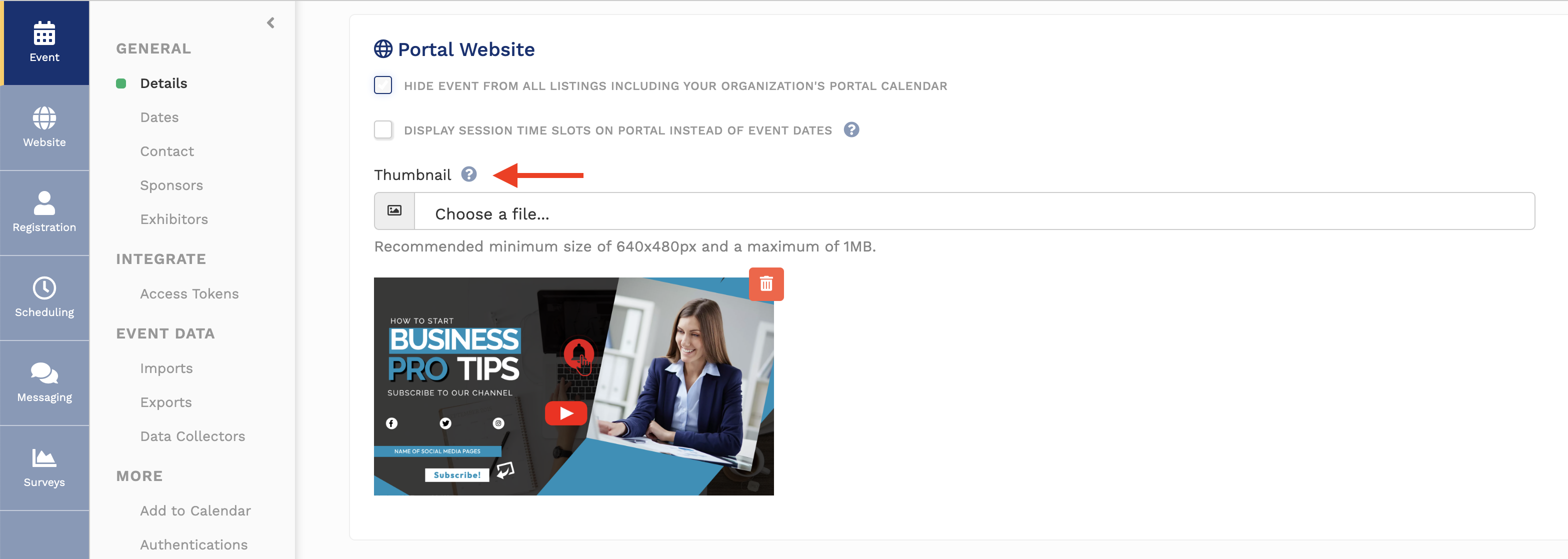Click the Portal Website globe icon
The width and height of the screenshot is (1568, 559).
383,48
